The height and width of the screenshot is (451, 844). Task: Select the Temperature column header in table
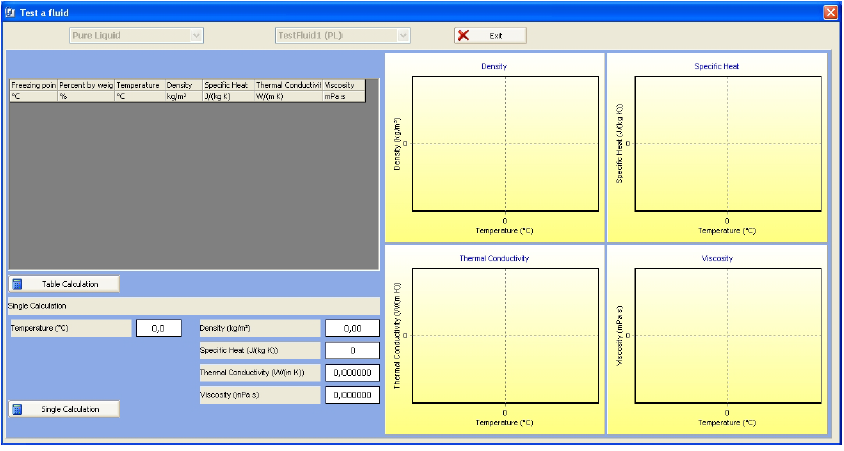click(139, 85)
